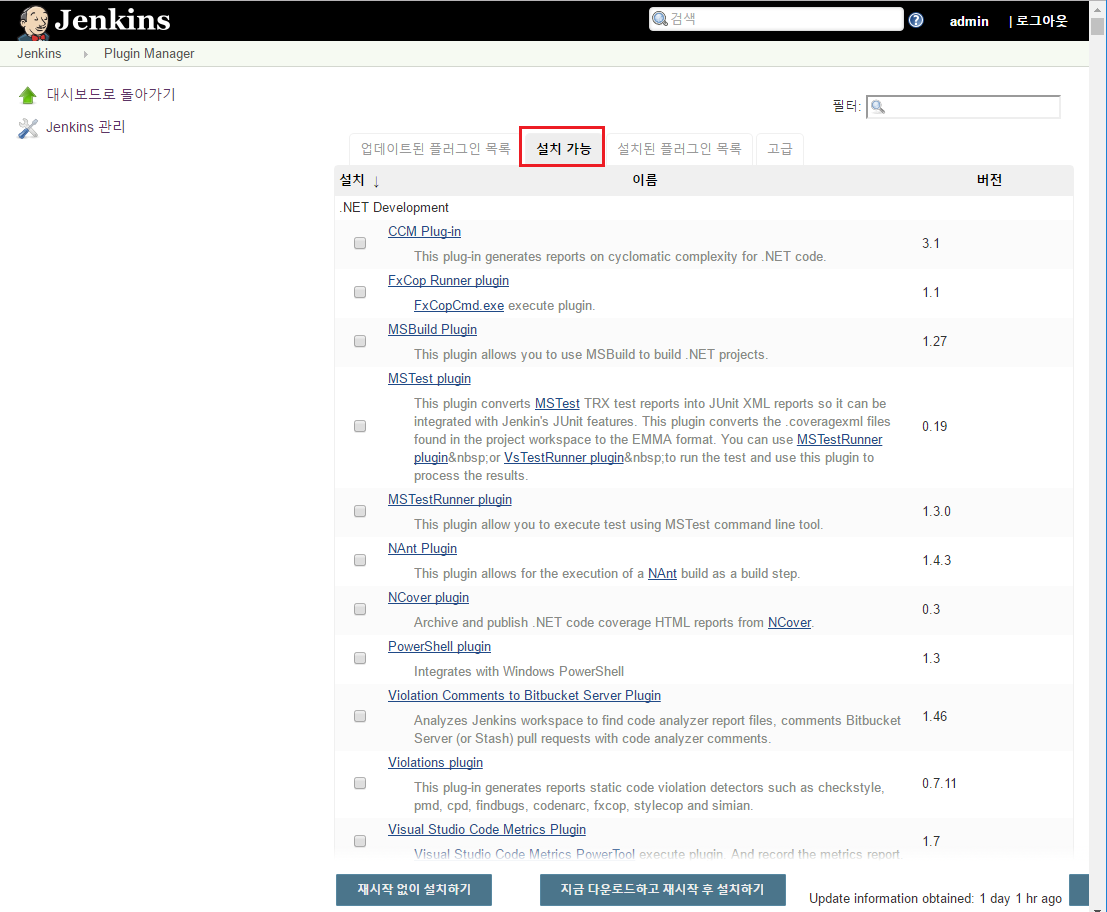
Task: Click 로그아웃 to log out
Action: point(1041,21)
